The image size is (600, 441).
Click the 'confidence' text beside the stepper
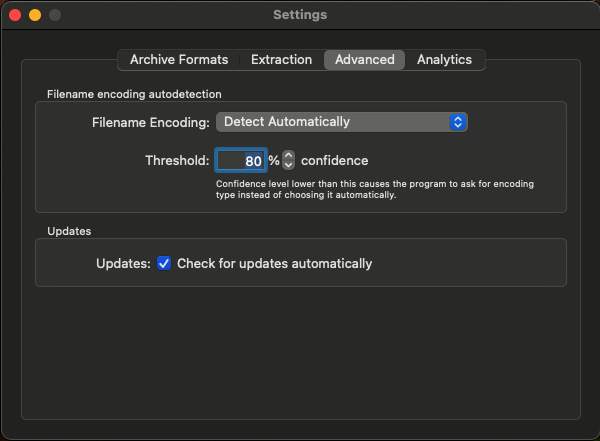(334, 160)
